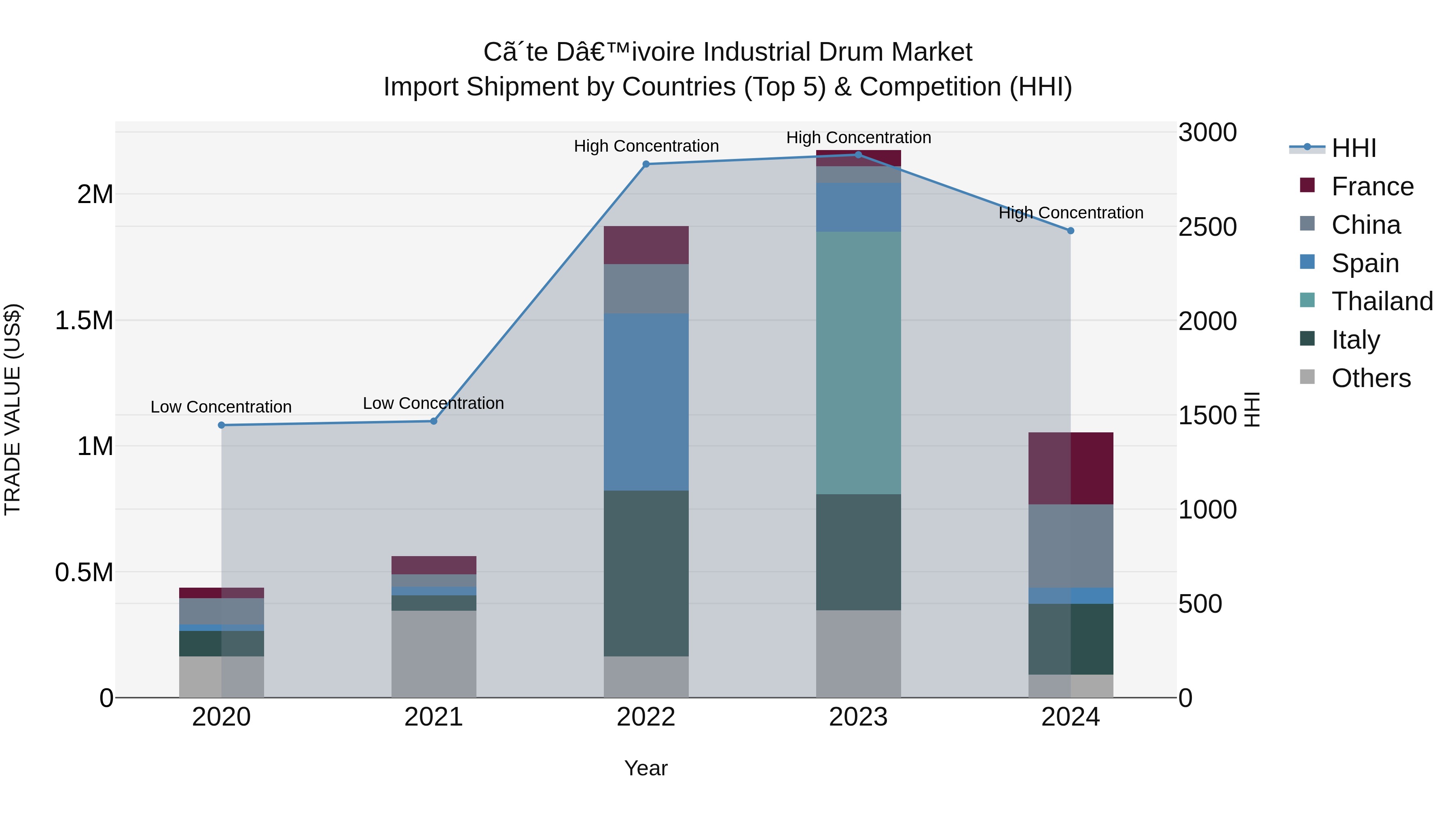Click the China segment in the 2022 bar
The image size is (1456, 819).
coord(646,289)
